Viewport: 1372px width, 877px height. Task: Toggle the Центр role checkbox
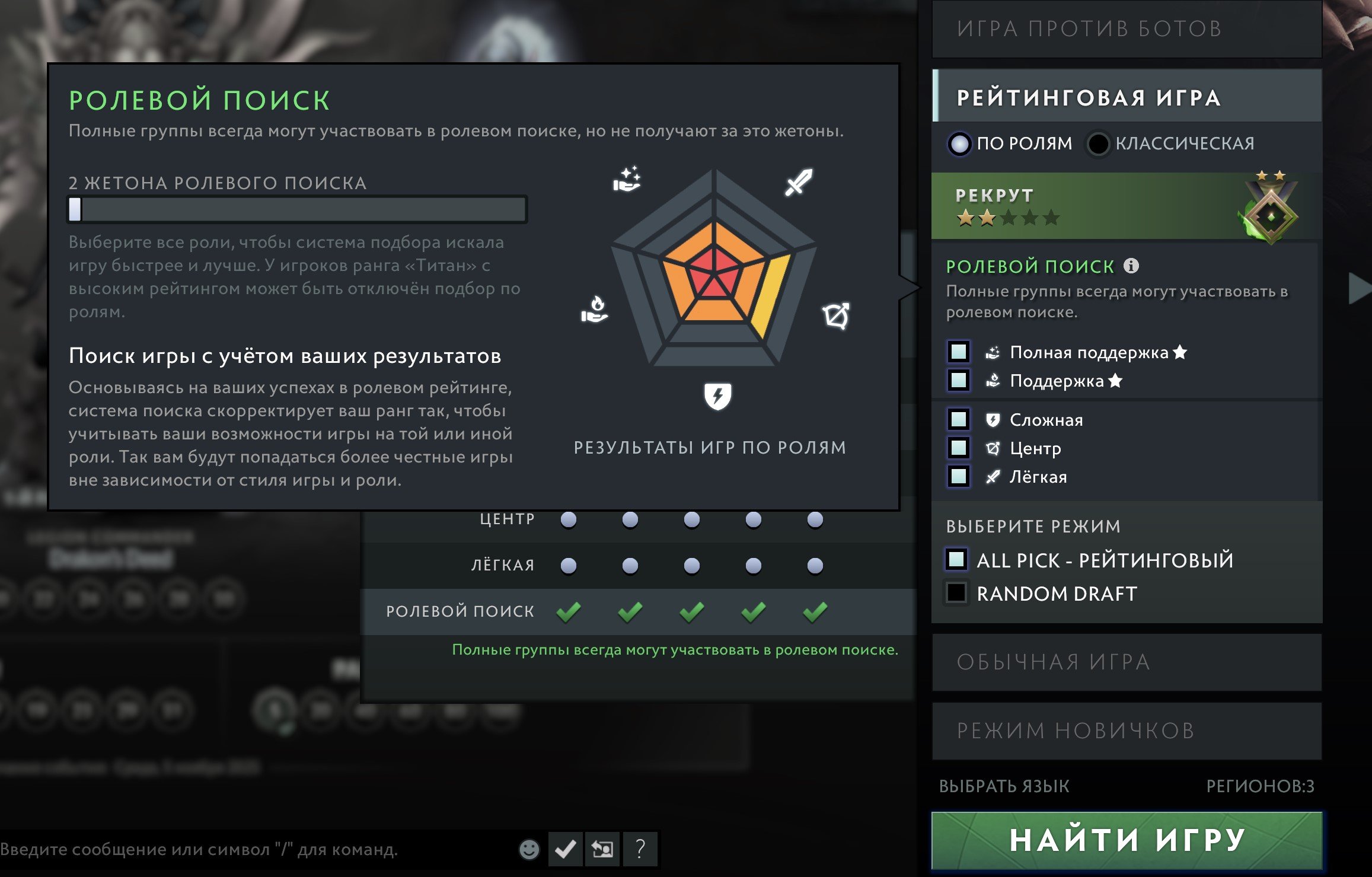pyautogui.click(x=958, y=448)
